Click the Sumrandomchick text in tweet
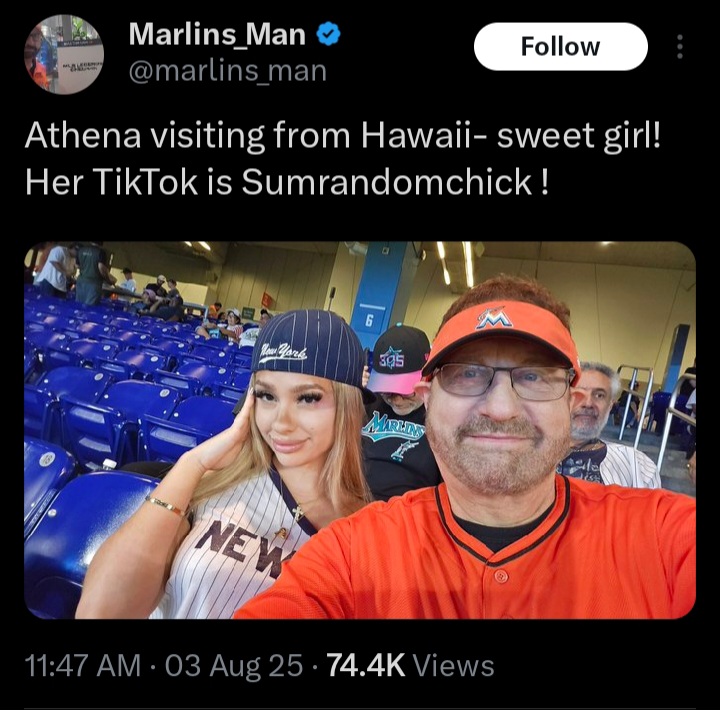 [x=387, y=182]
